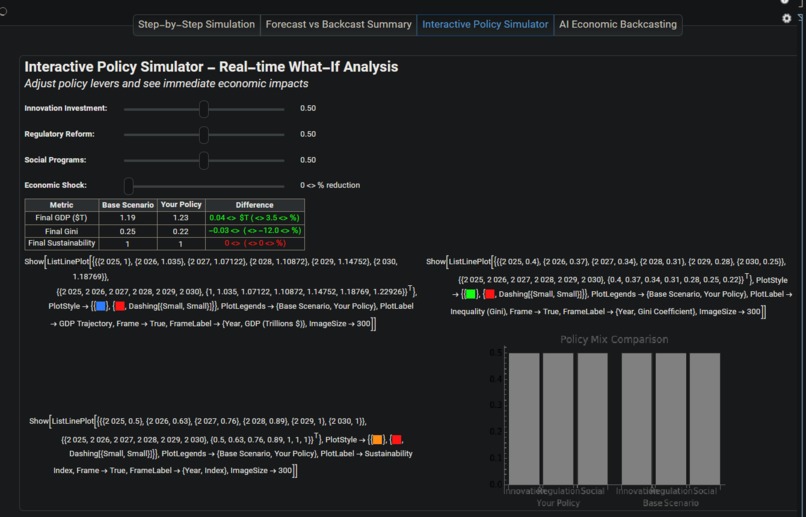Select the Interactive Policy Simulator tab
Screen dimensions: 806x517
pos(485,25)
